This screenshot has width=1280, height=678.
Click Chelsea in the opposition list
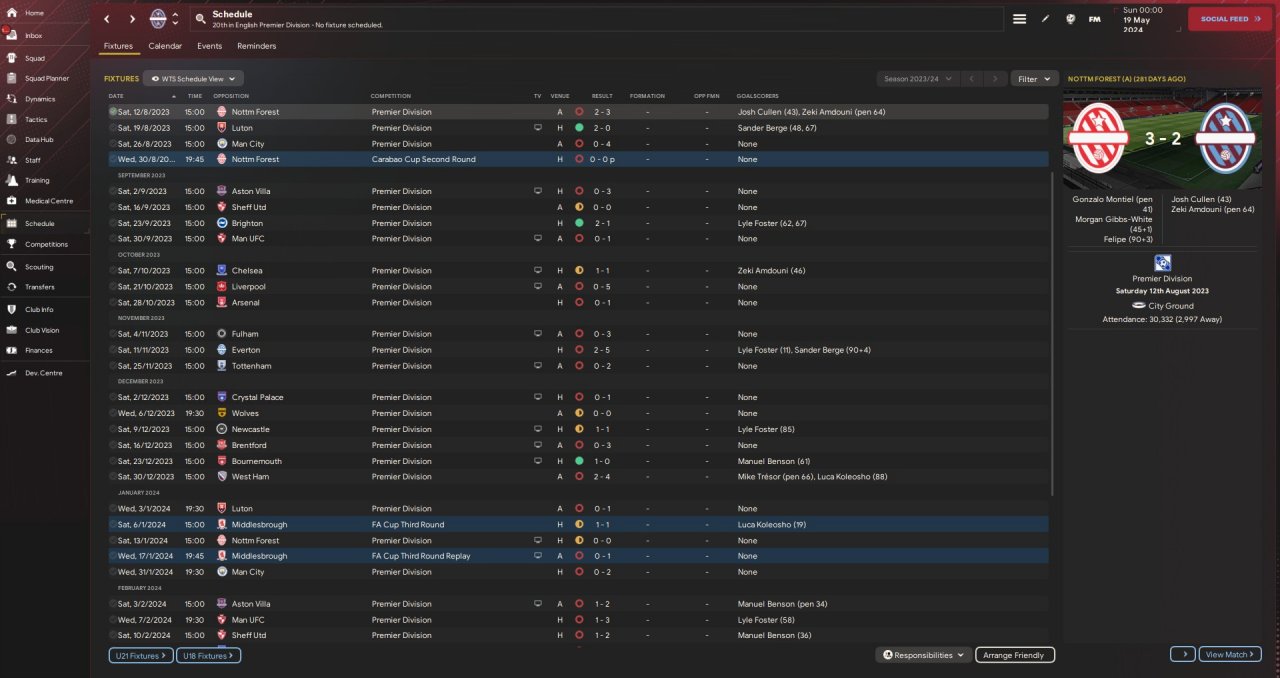coord(246,271)
